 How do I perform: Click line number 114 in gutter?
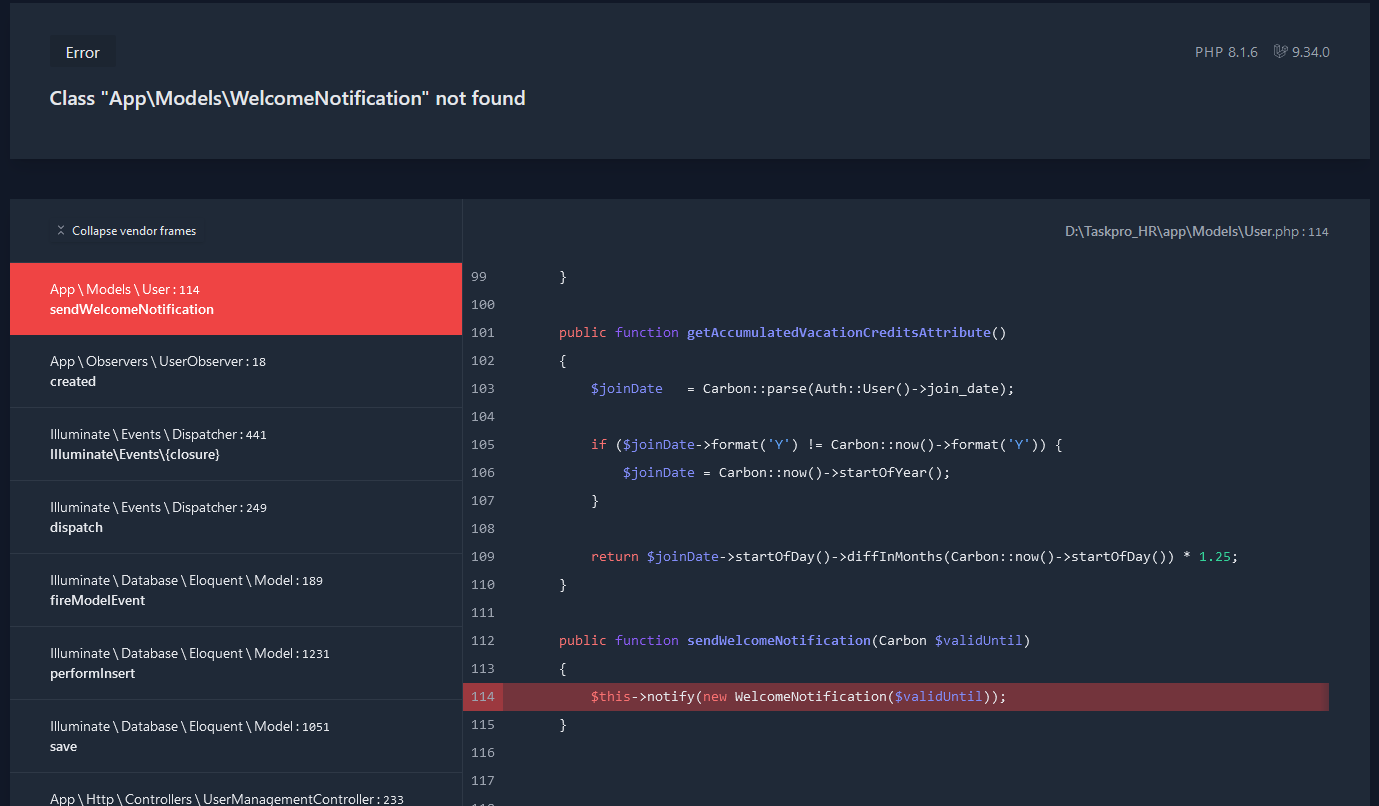coord(483,696)
